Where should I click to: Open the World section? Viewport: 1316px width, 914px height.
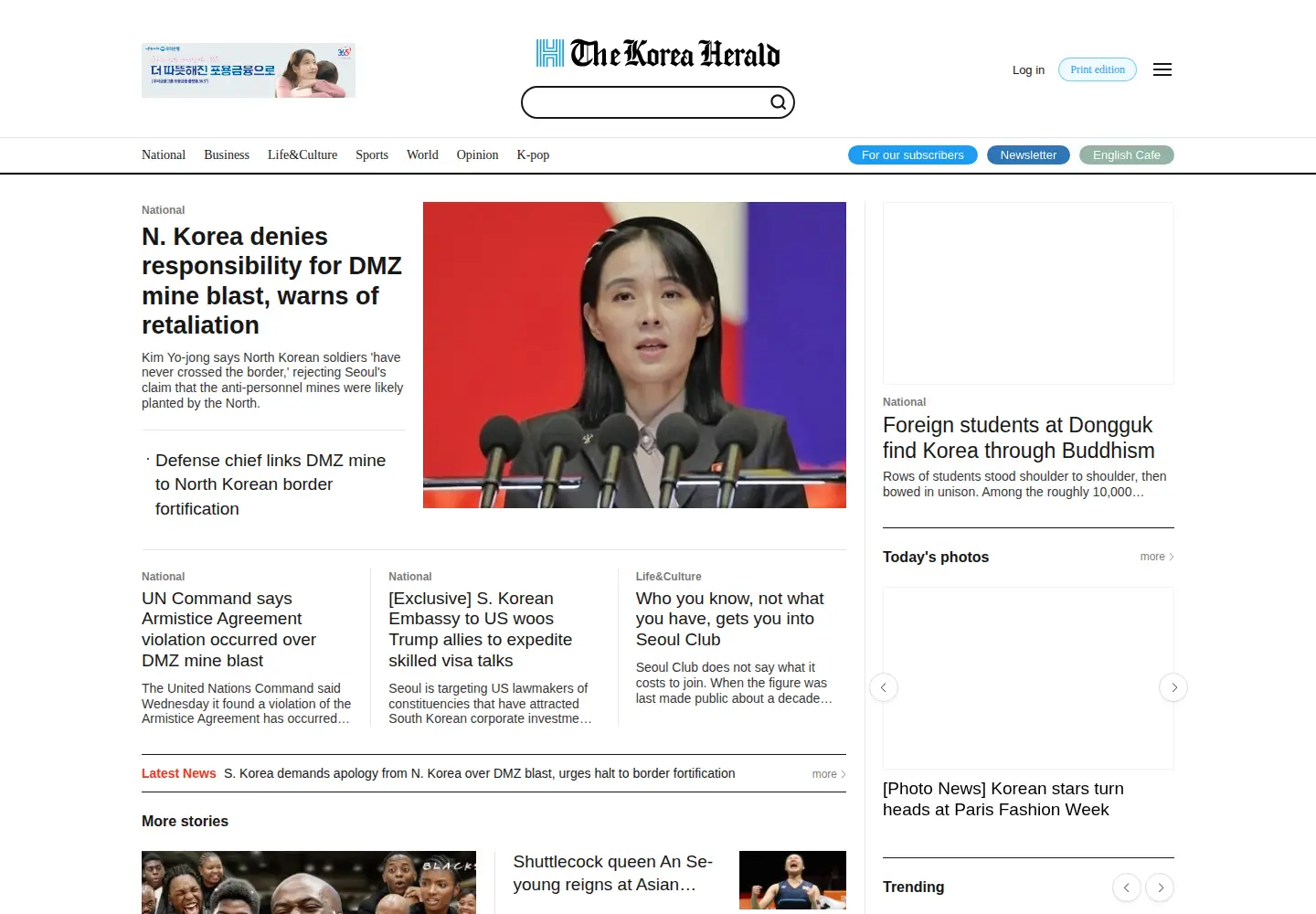(422, 154)
